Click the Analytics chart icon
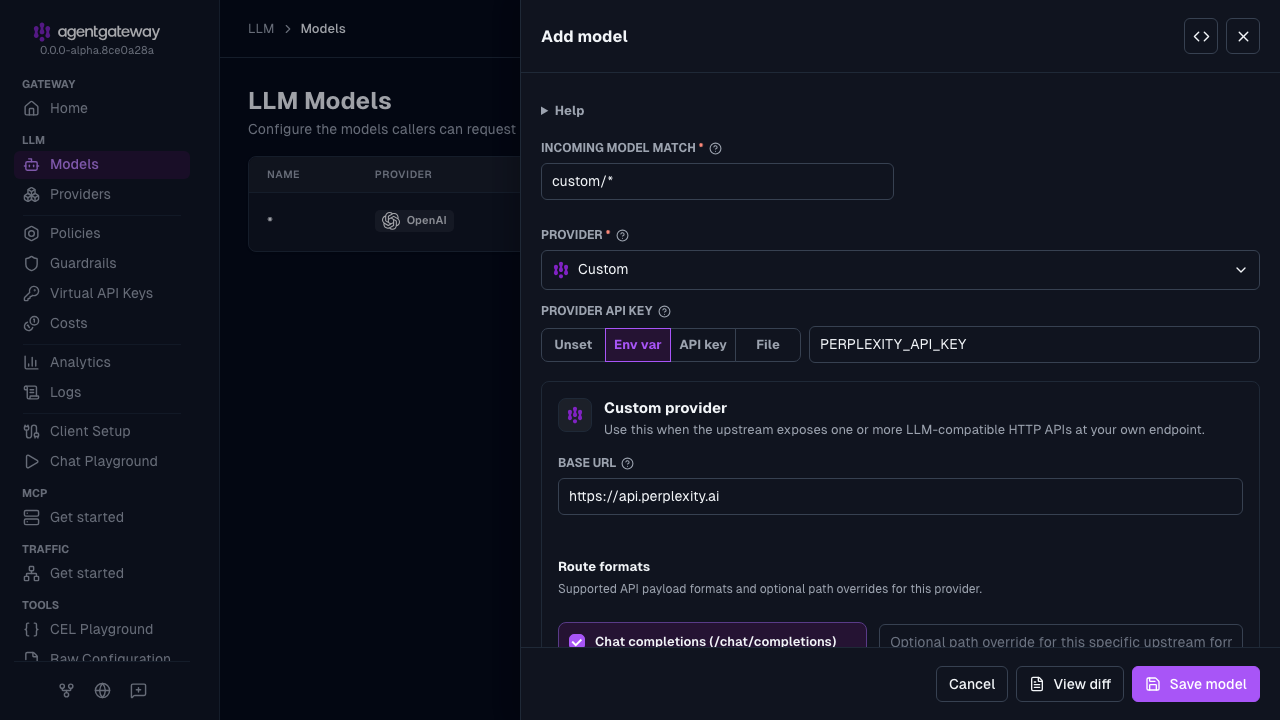Image resolution: width=1280 pixels, height=720 pixels. 32,362
